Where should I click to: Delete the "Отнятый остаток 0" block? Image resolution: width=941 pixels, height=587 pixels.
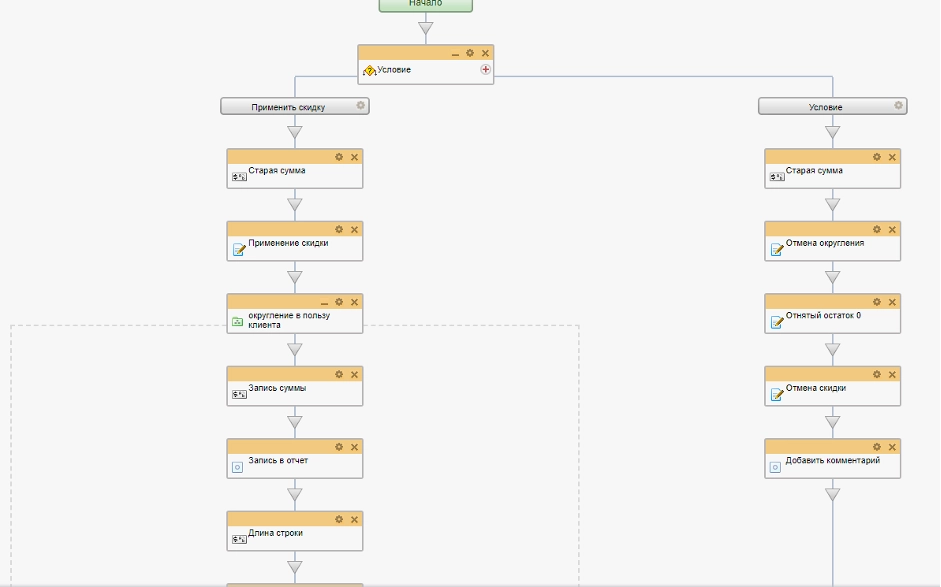point(892,302)
